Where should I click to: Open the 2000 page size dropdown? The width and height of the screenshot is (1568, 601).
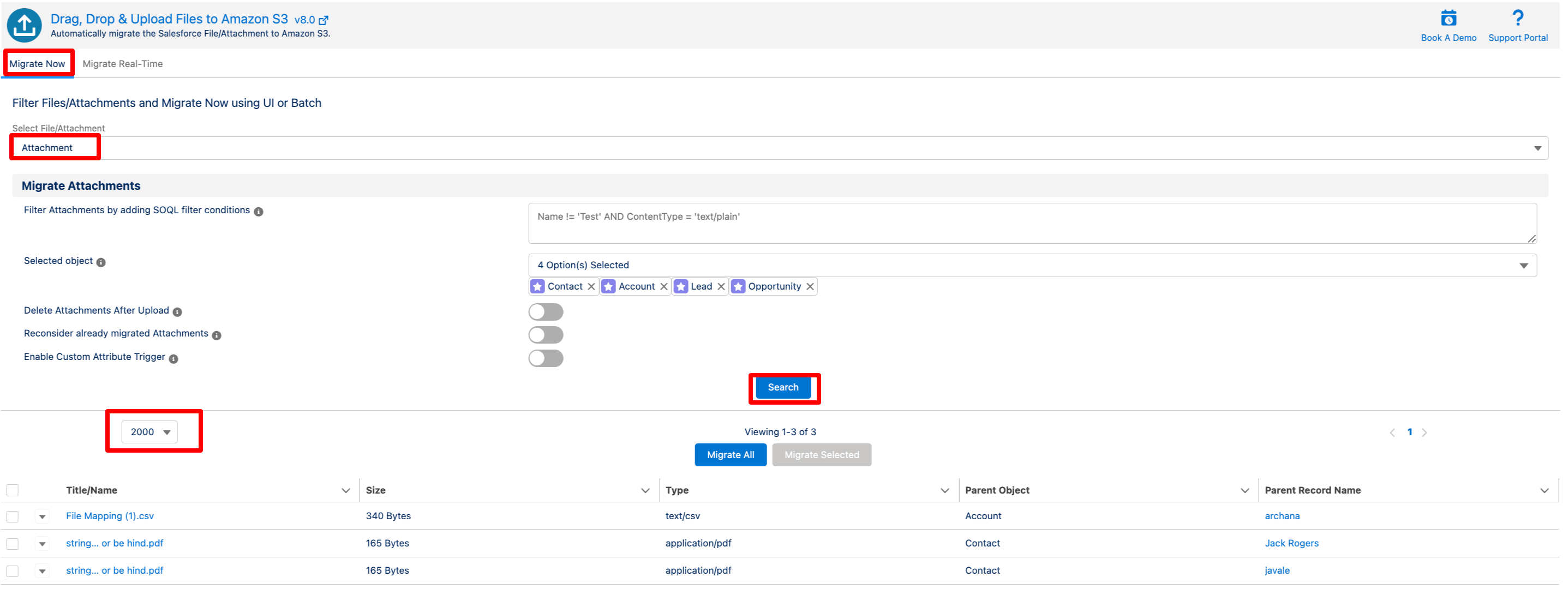coord(149,432)
